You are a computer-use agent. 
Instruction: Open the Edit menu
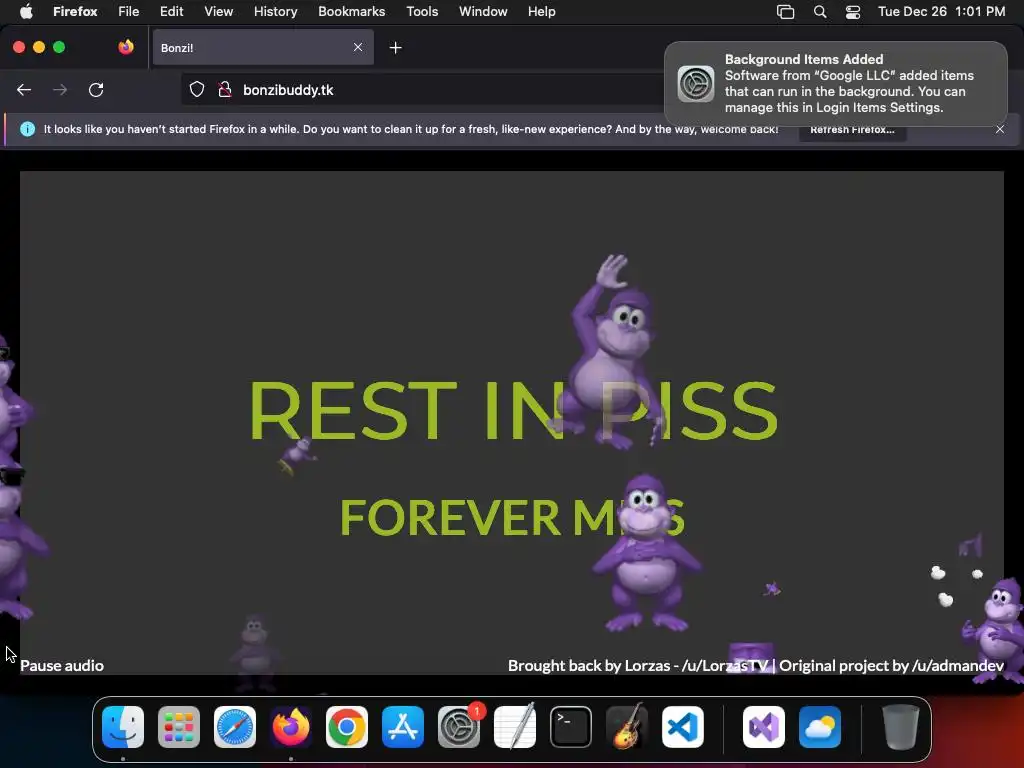tap(171, 11)
